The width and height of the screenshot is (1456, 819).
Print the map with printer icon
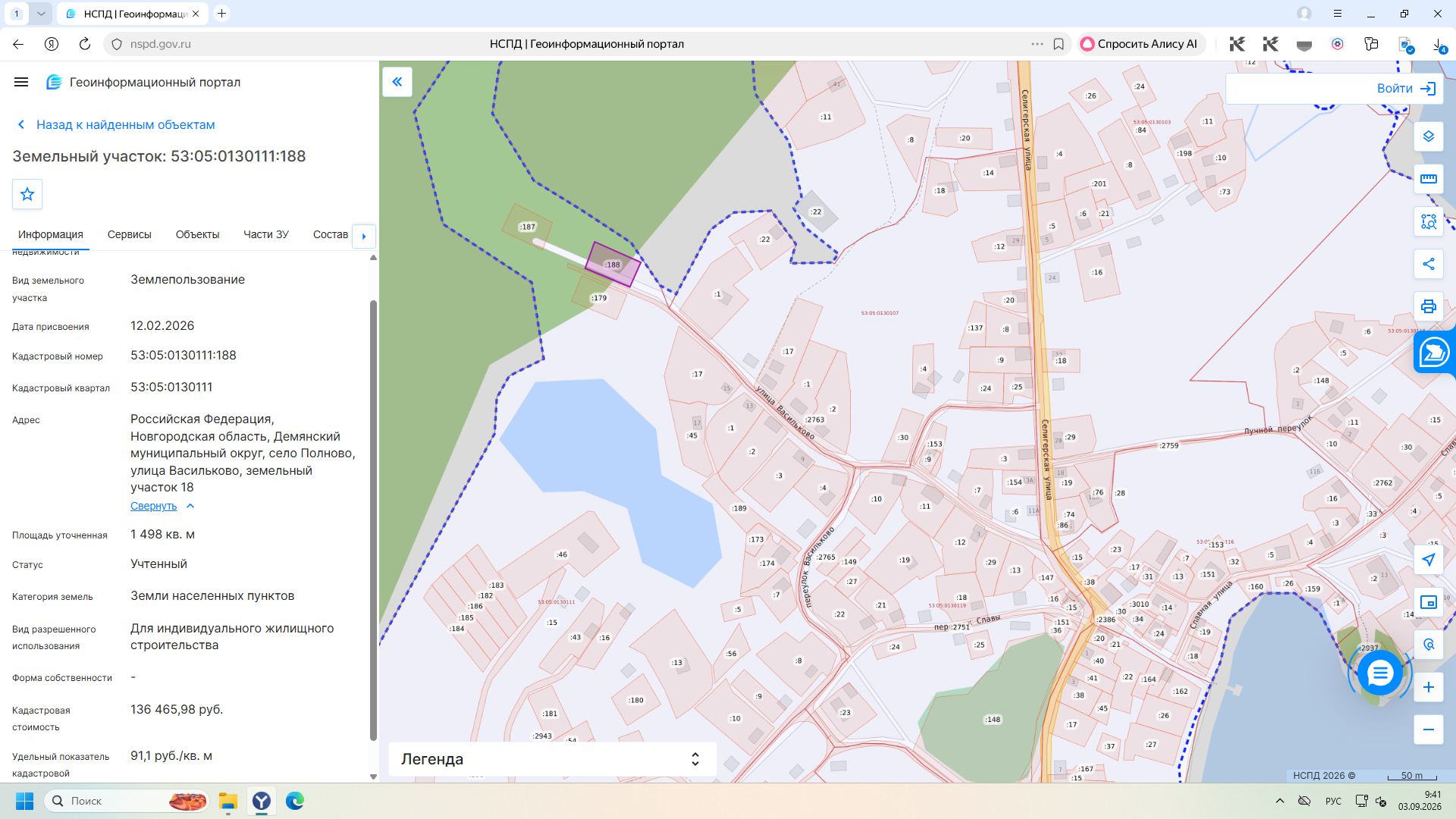[x=1428, y=306]
